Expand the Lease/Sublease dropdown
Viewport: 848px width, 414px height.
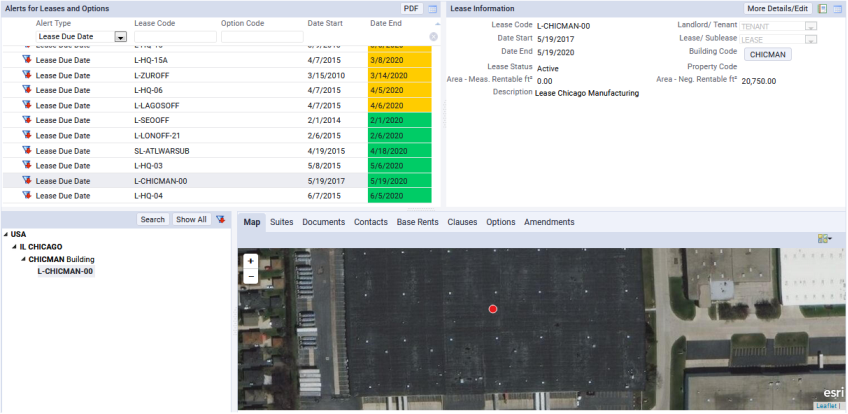pyautogui.click(x=810, y=39)
